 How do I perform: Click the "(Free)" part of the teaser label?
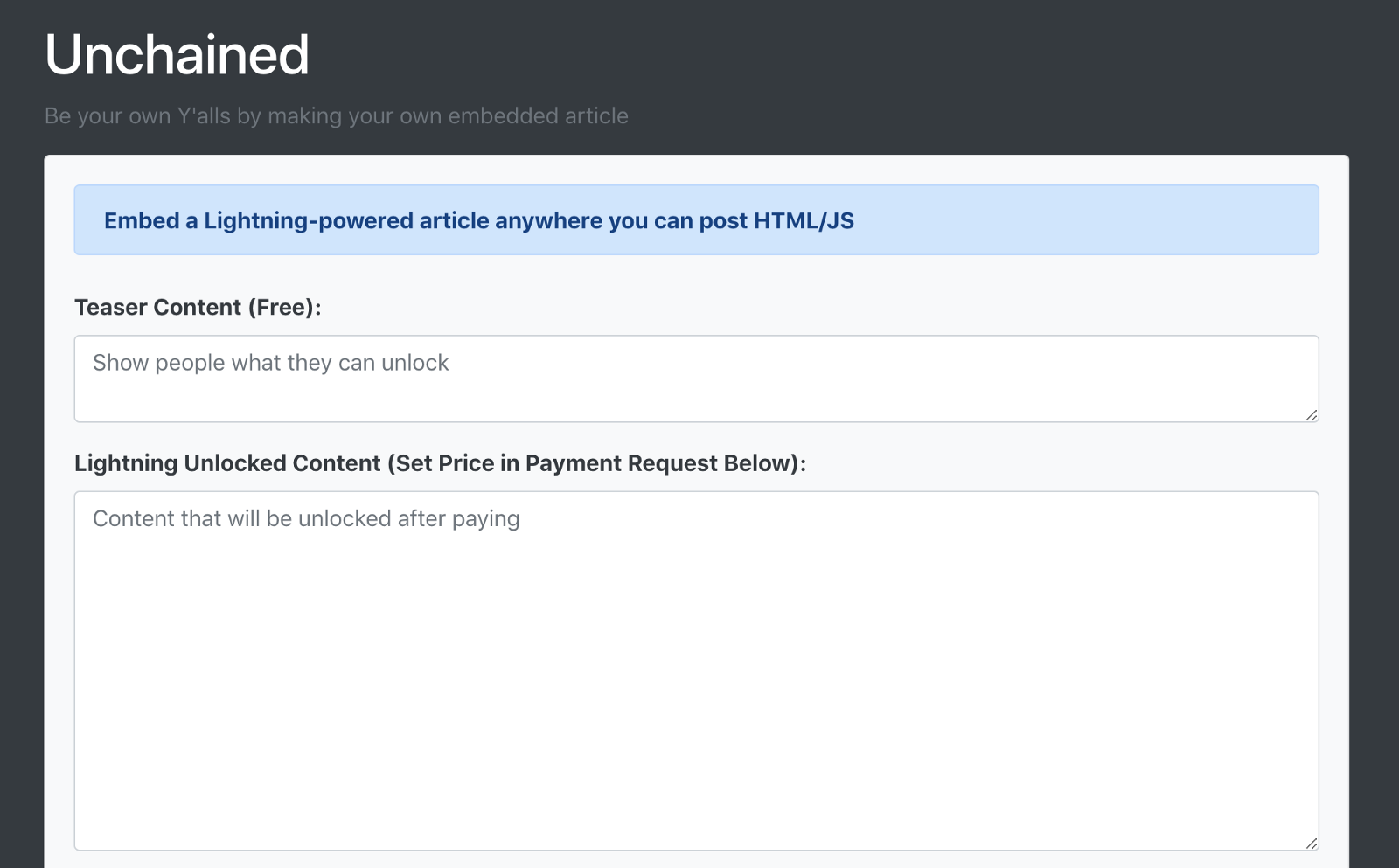(284, 308)
